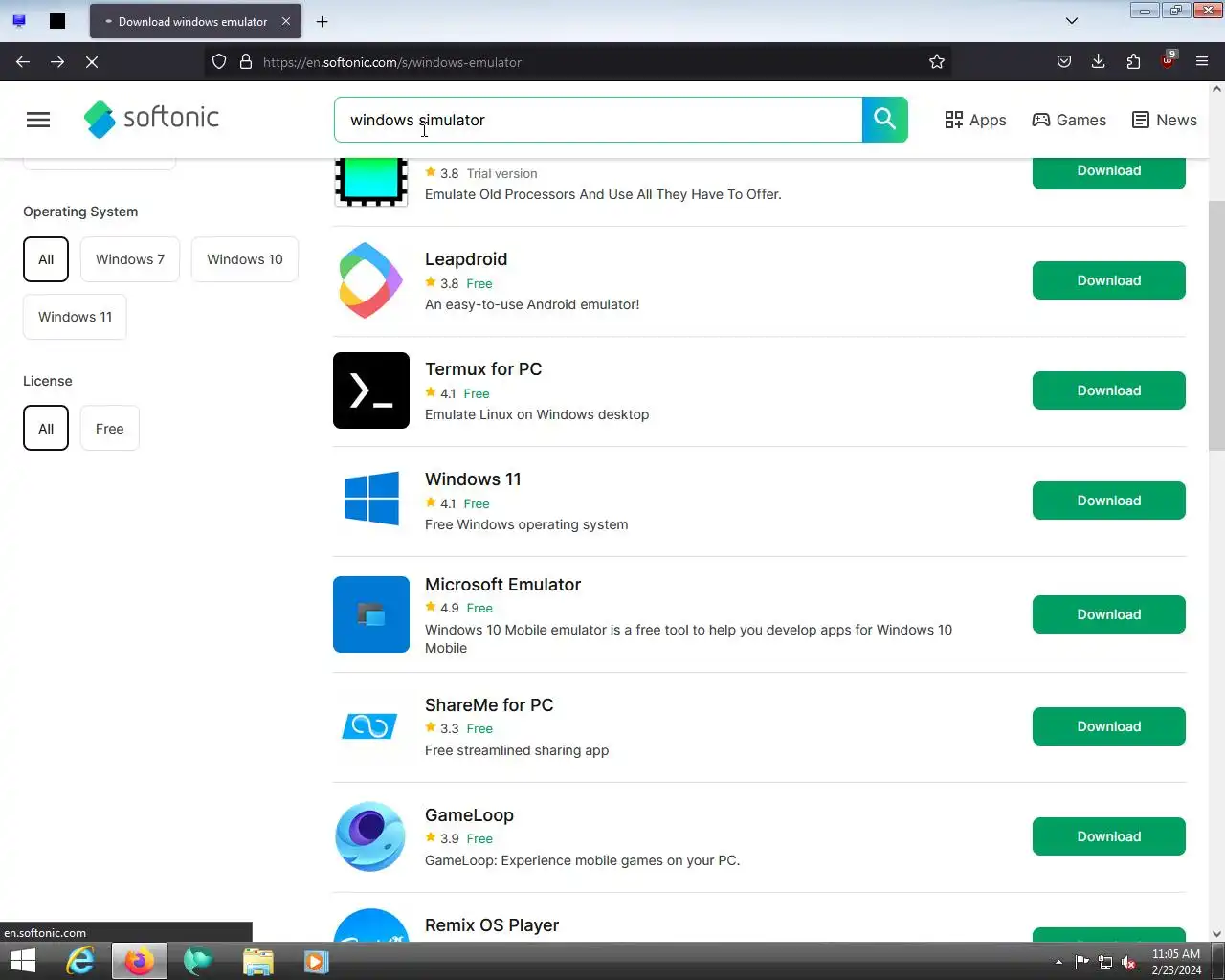Open the GameLoop title link
The height and width of the screenshot is (980, 1225).
469,815
